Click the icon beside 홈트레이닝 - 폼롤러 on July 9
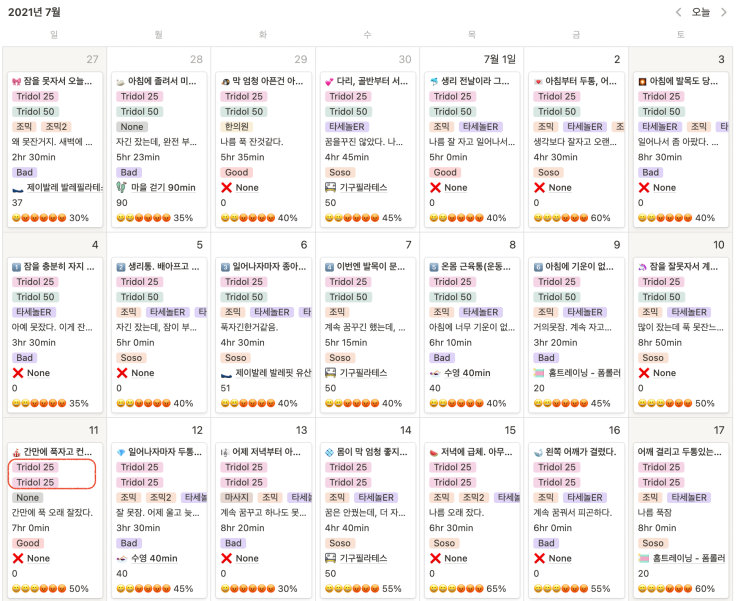Image resolution: width=743 pixels, height=601 pixels. (x=539, y=373)
